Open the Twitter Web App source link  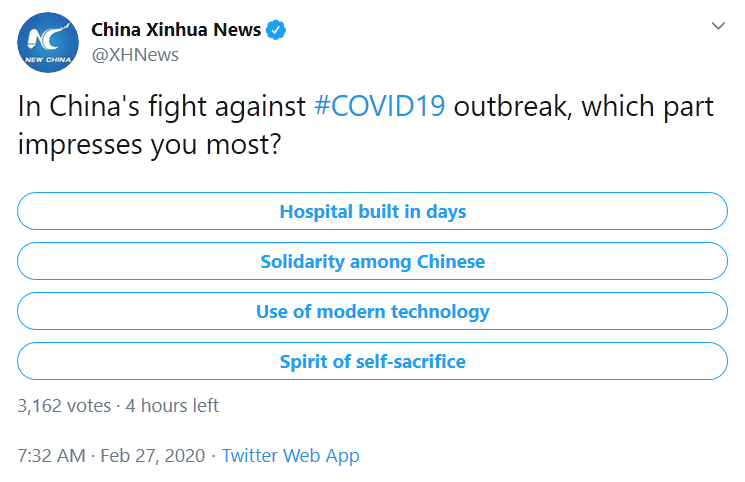290,455
